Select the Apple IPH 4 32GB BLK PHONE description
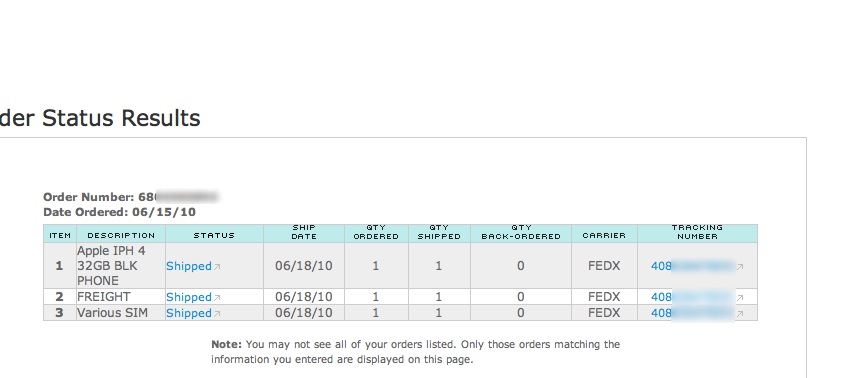The width and height of the screenshot is (863, 378). tap(112, 266)
